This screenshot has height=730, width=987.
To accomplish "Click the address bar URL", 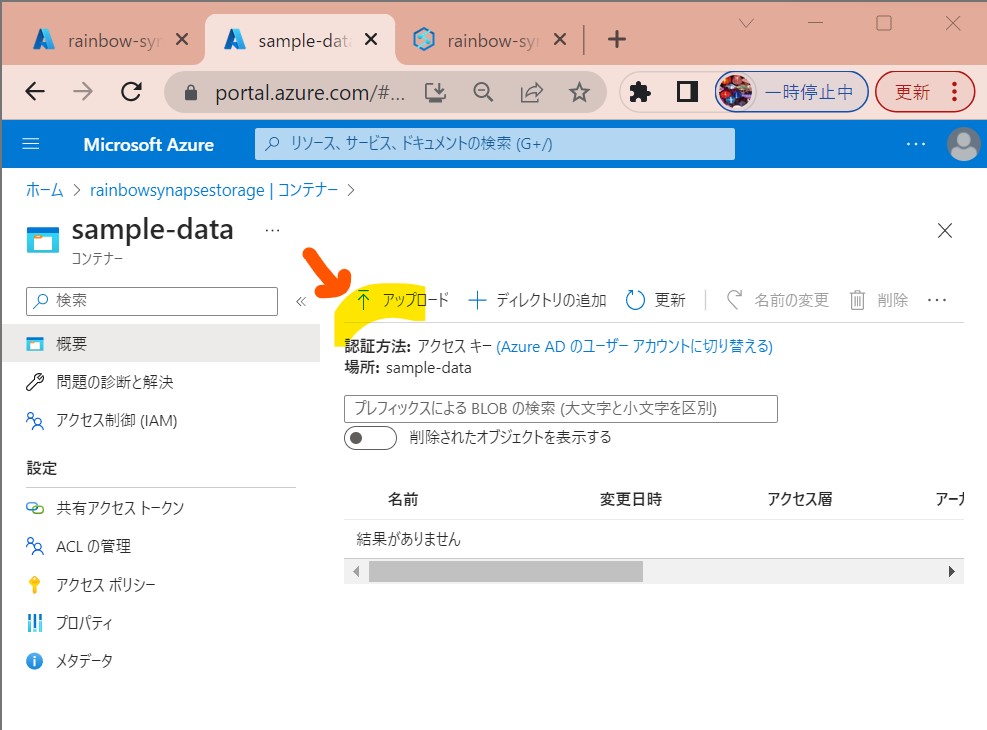I will tap(310, 93).
